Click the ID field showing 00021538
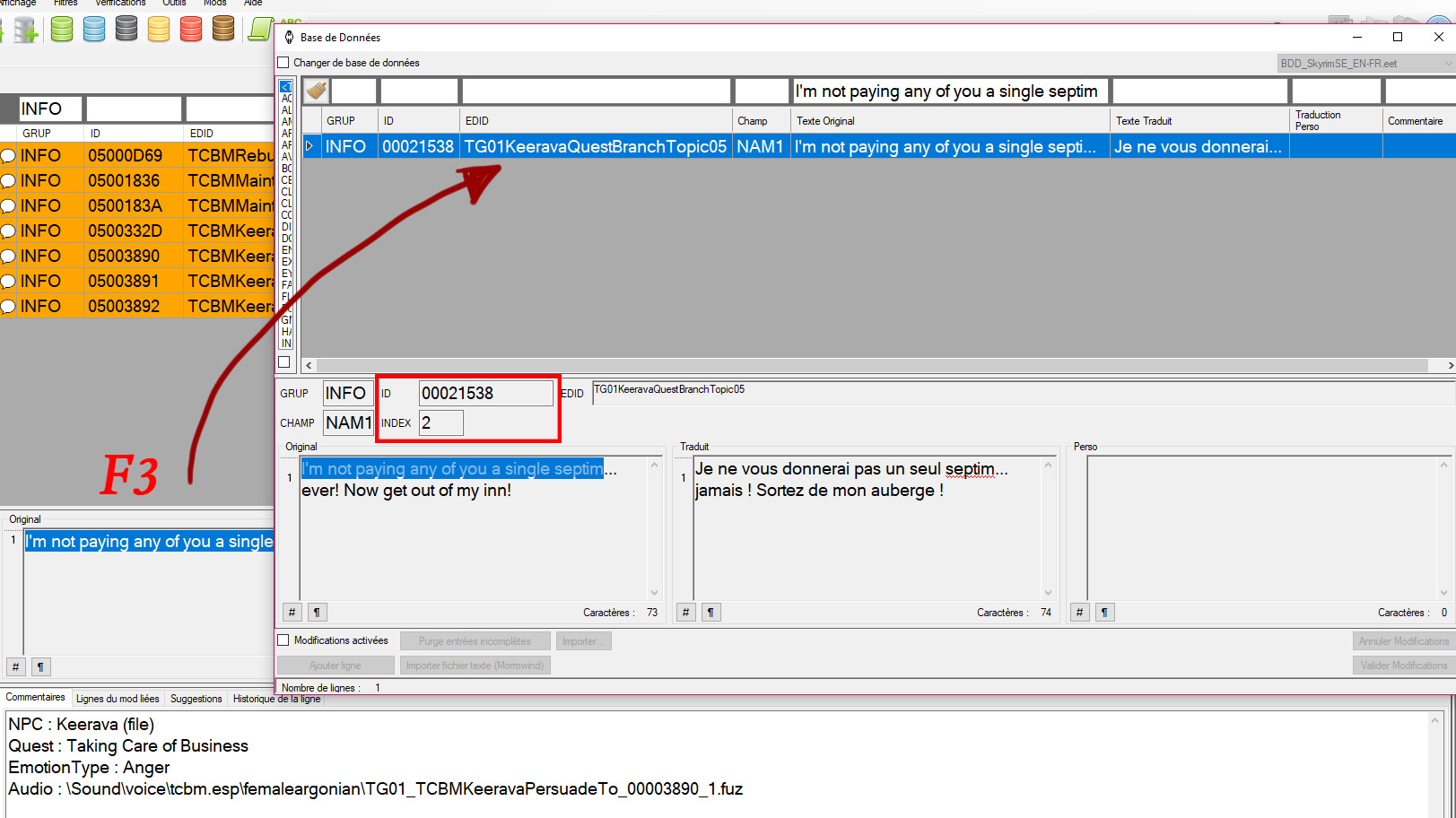The height and width of the screenshot is (818, 1456). [x=485, y=393]
